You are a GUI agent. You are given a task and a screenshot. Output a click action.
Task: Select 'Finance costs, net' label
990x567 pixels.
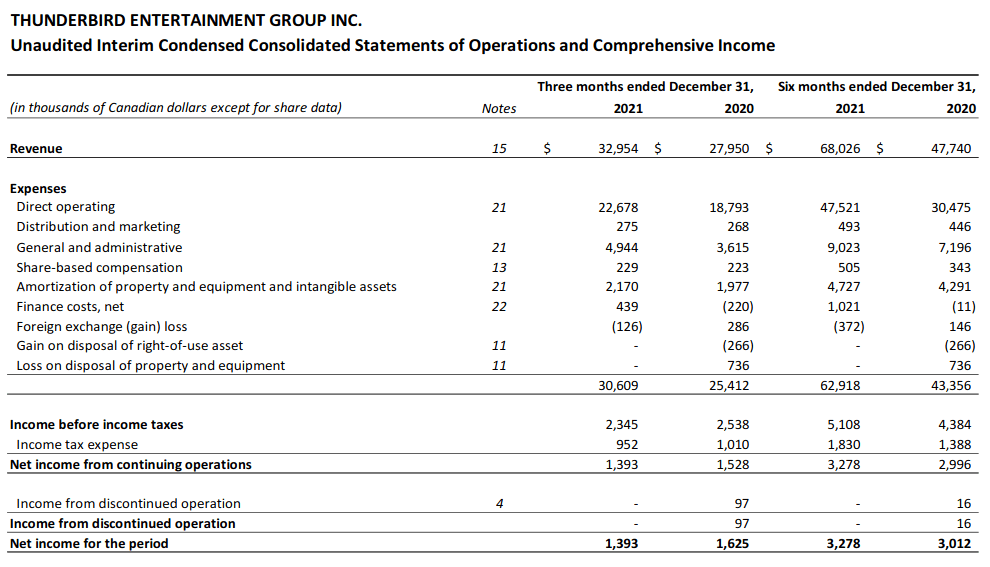70,307
